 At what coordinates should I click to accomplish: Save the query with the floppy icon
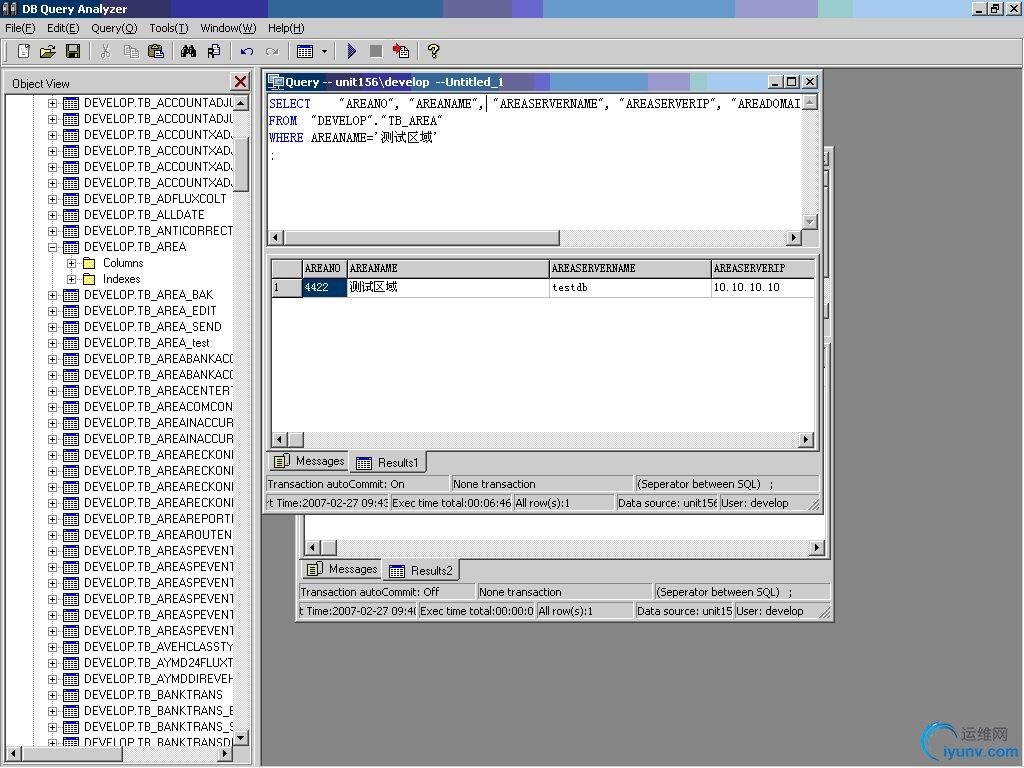(72, 51)
